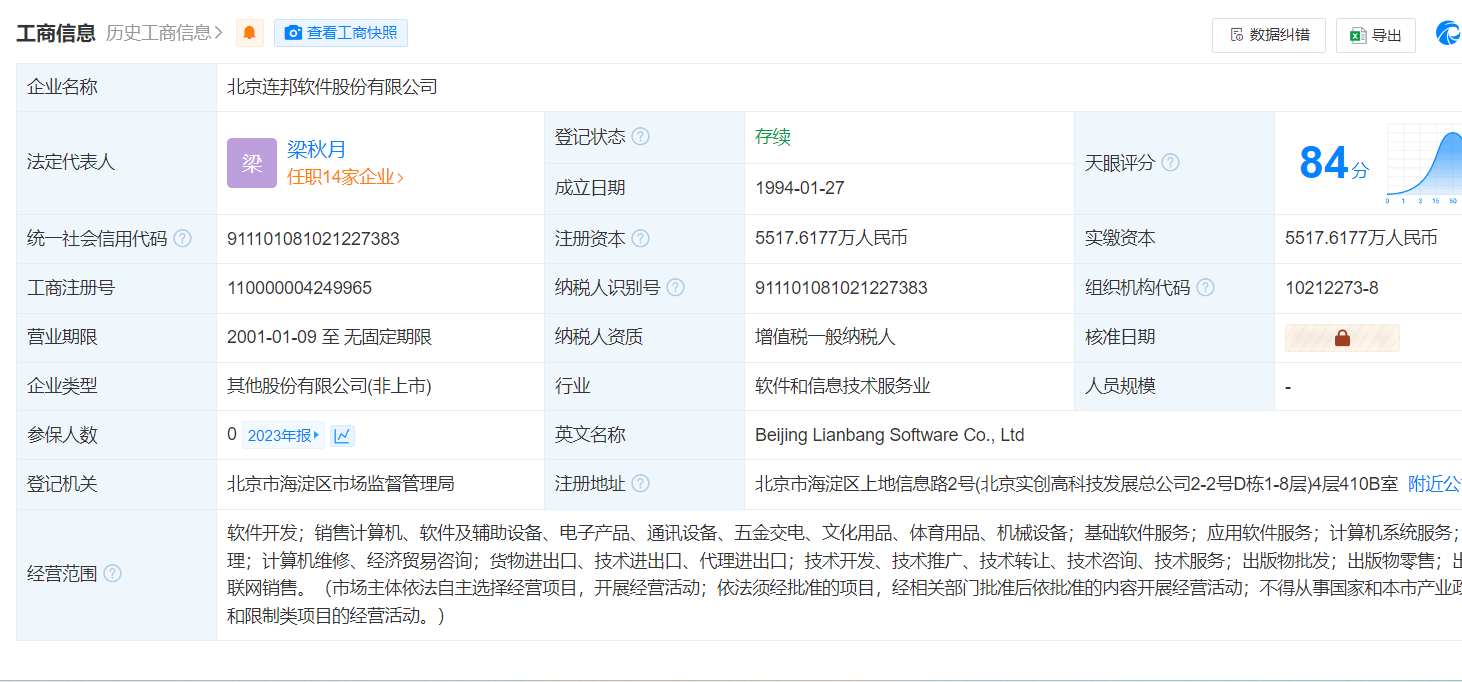The height and width of the screenshot is (682, 1462).
Task: Click help icon next to 登记状态
Action: tap(640, 137)
